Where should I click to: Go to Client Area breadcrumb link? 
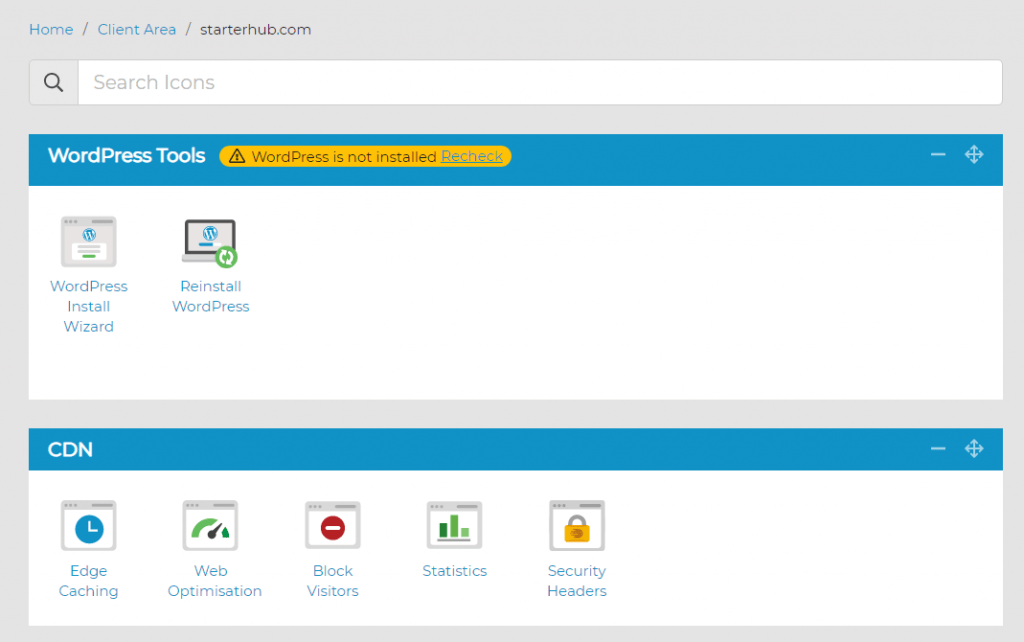click(136, 29)
